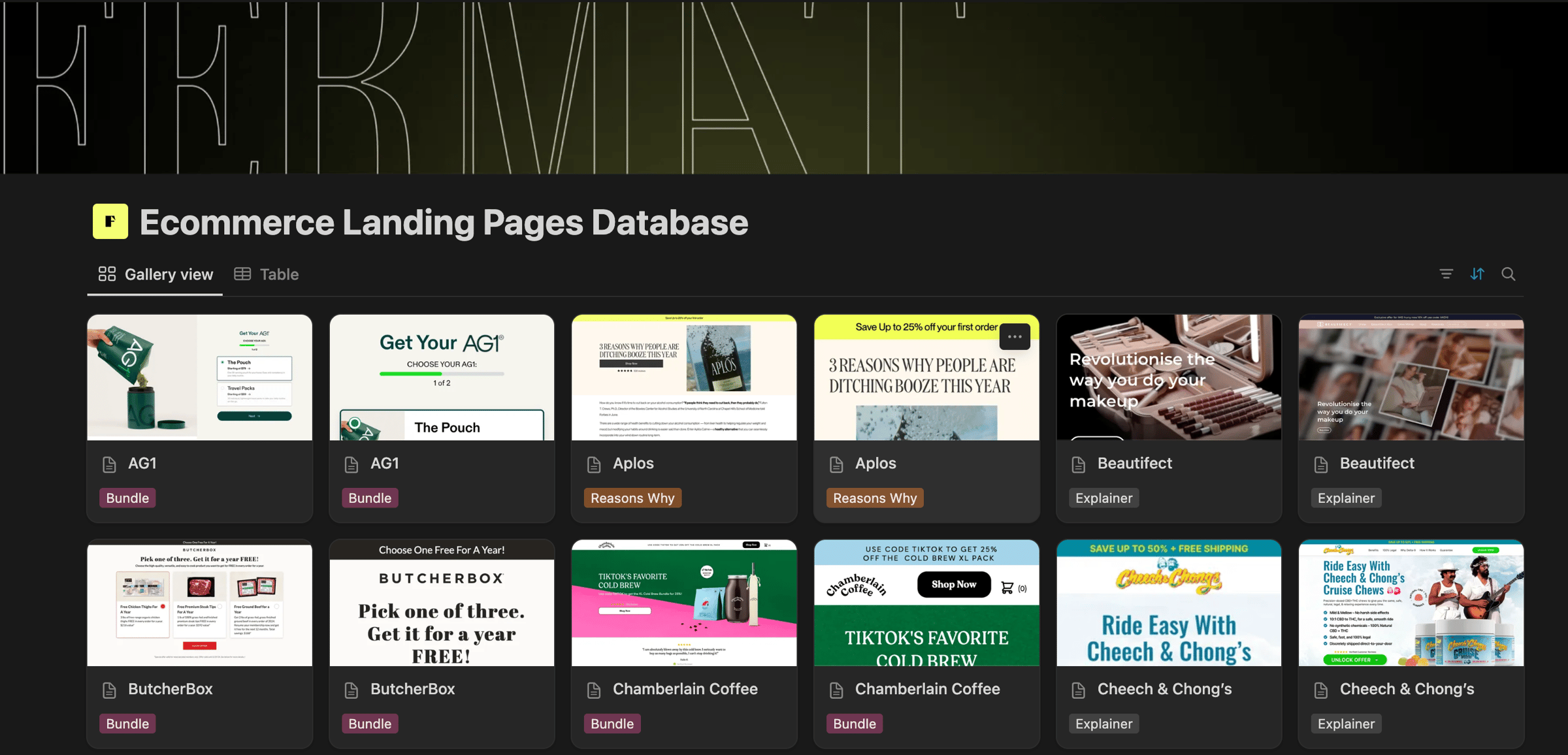Click the Ecommerce Landing Pages Database title
Screen dimensions: 1568x755
[x=444, y=222]
